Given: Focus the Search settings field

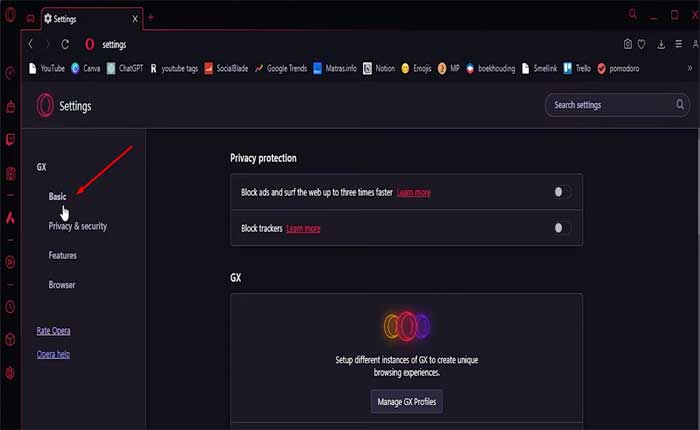Looking at the screenshot, I should (x=617, y=105).
